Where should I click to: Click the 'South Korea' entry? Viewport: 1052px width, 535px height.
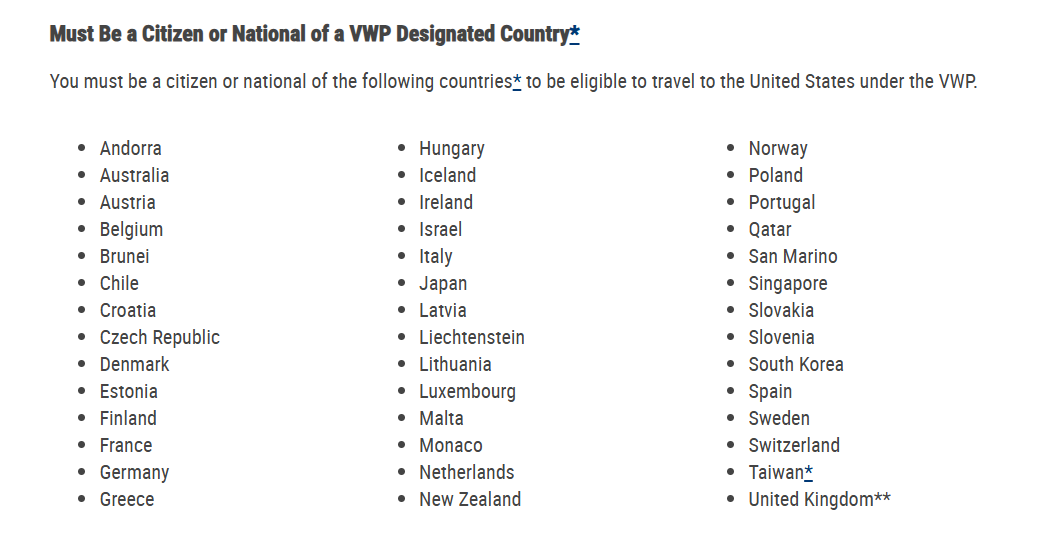(796, 364)
